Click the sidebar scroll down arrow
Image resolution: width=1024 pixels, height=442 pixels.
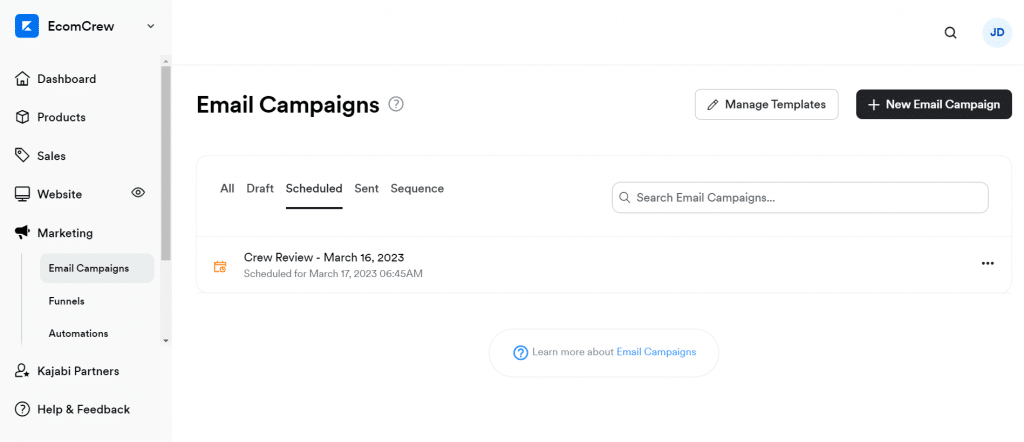[x=165, y=341]
